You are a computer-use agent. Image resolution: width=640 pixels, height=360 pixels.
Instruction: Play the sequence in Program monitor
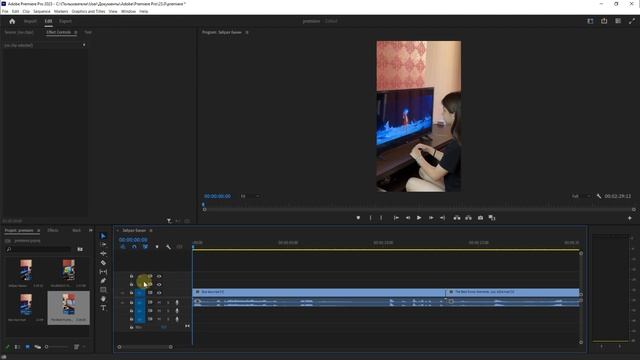(x=419, y=218)
